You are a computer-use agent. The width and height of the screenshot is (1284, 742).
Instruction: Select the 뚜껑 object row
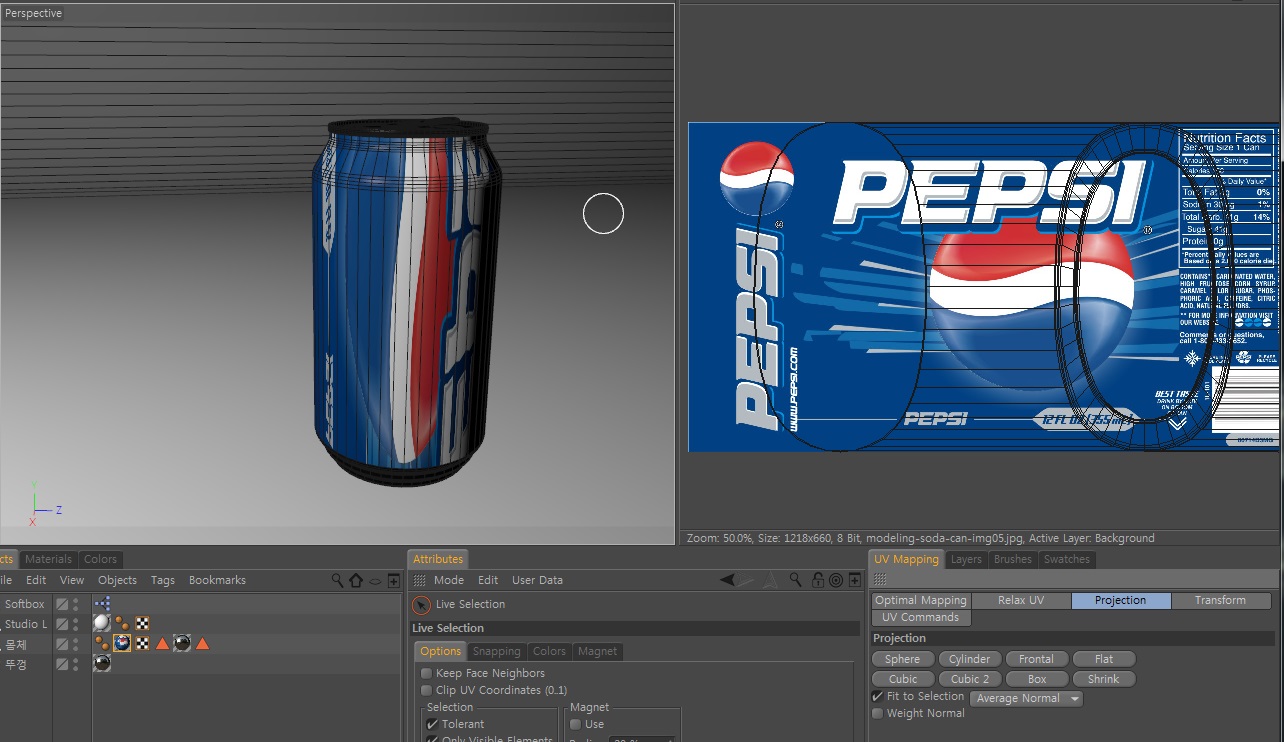pos(17,663)
